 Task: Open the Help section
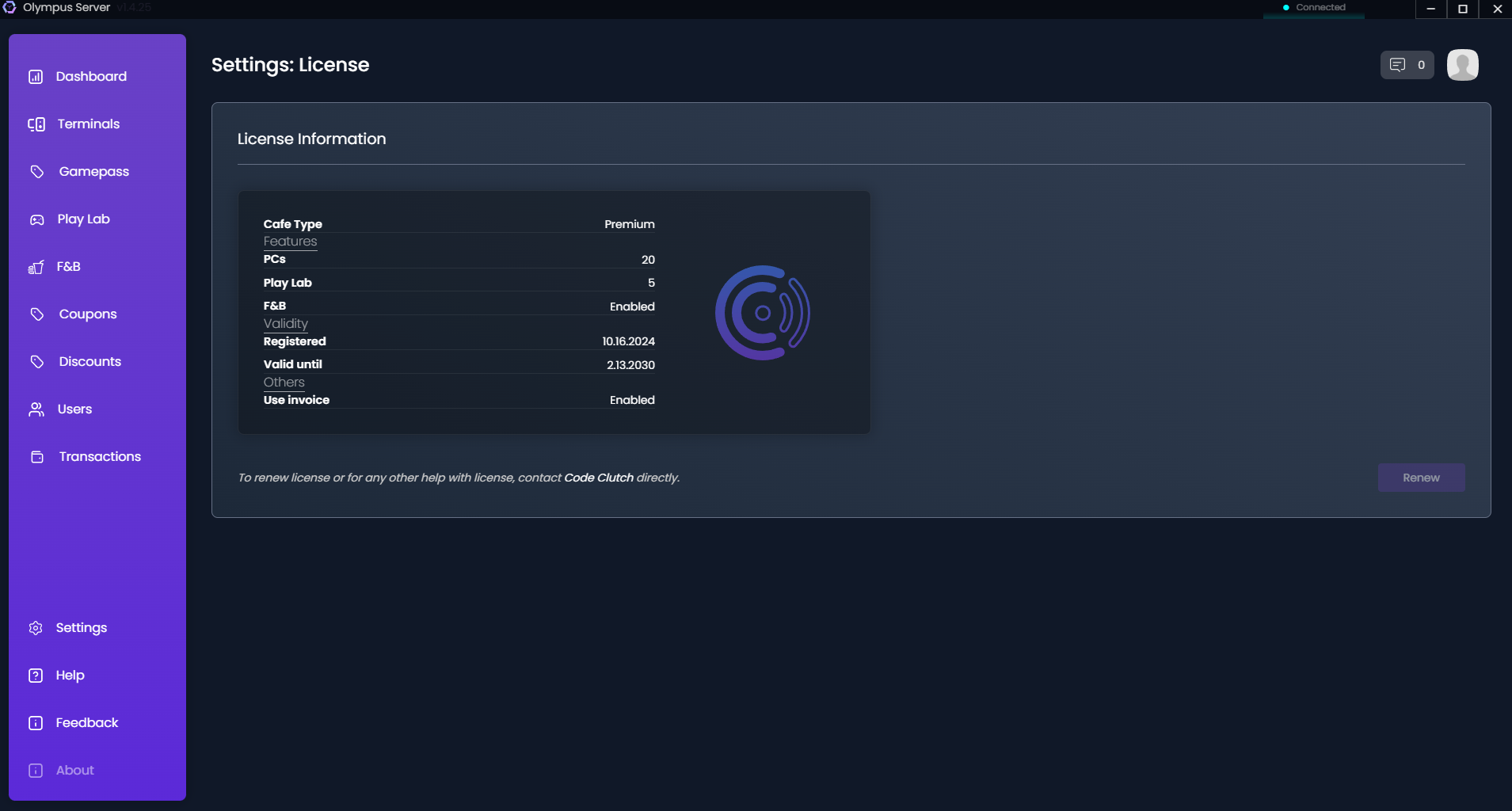(70, 675)
